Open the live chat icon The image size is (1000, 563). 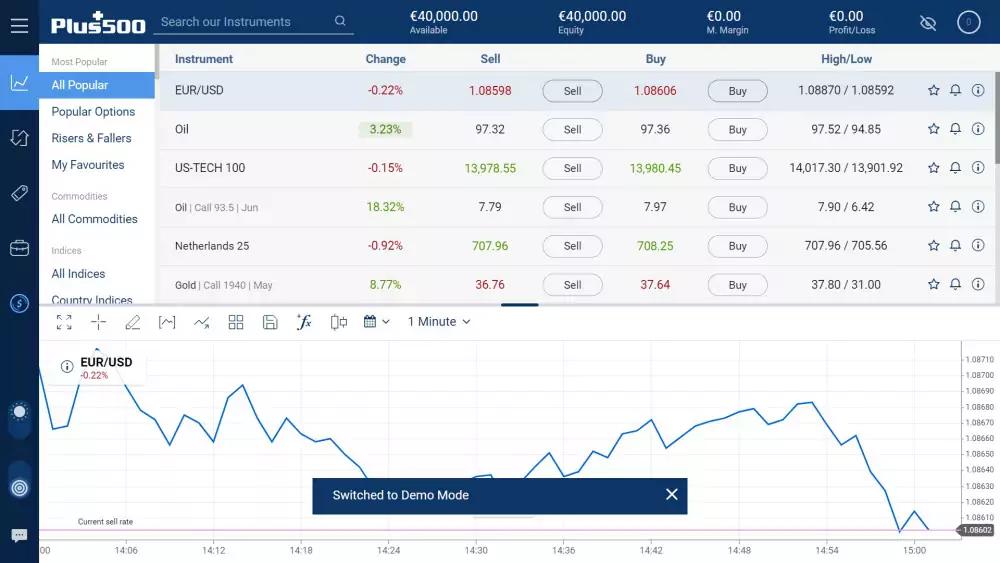pos(19,535)
